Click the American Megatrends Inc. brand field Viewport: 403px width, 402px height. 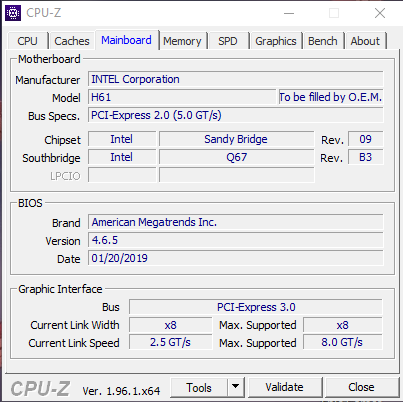tap(236, 222)
